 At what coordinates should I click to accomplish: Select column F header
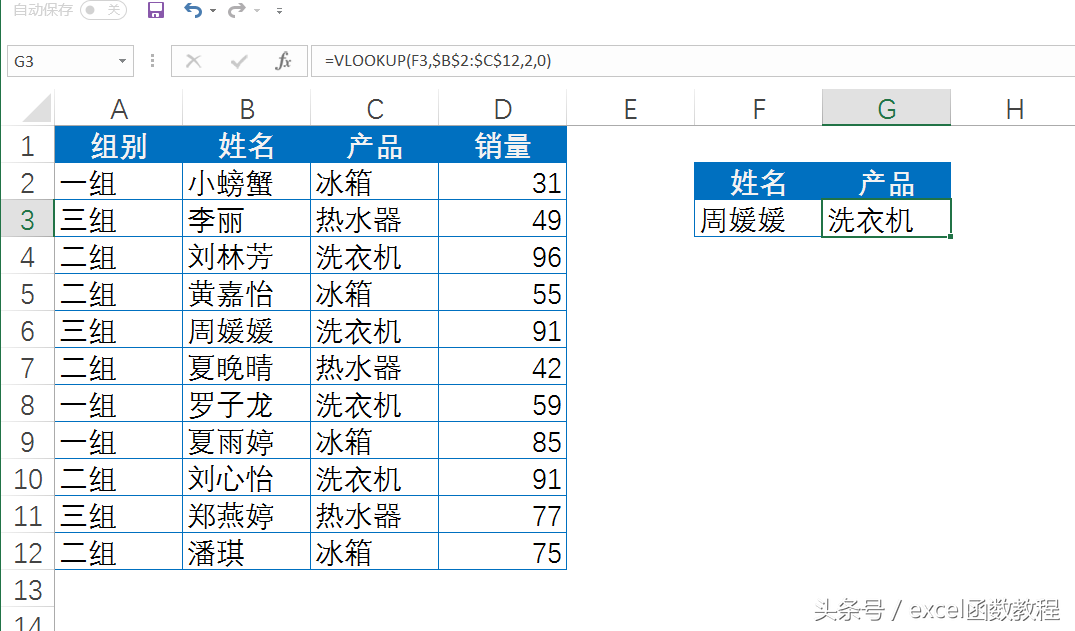pos(758,108)
